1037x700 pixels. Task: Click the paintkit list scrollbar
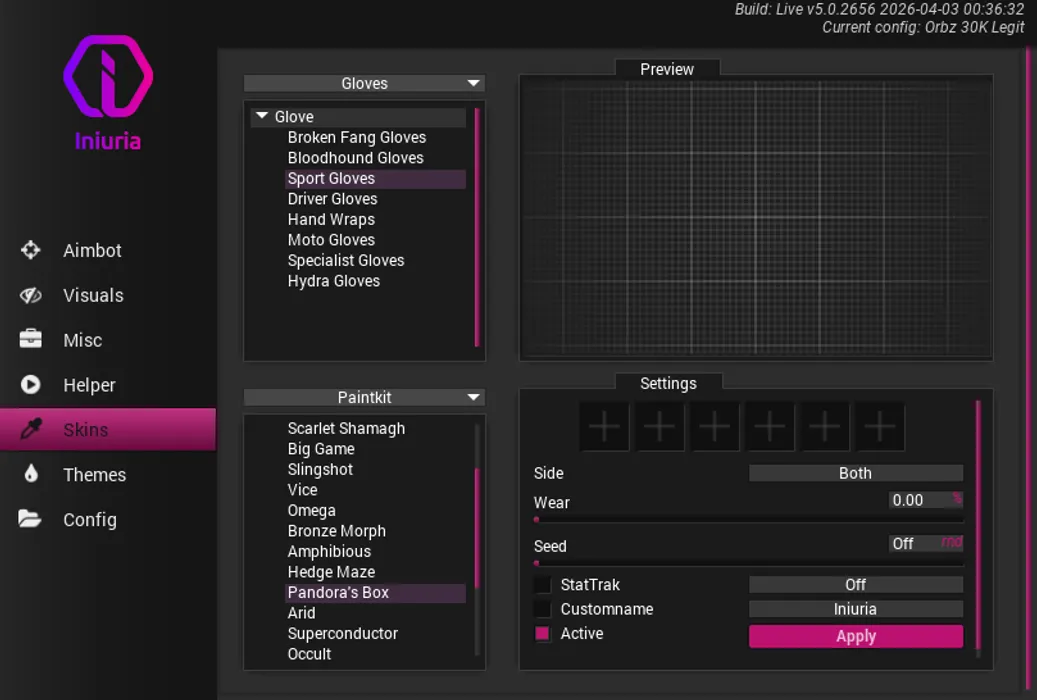click(x=477, y=528)
